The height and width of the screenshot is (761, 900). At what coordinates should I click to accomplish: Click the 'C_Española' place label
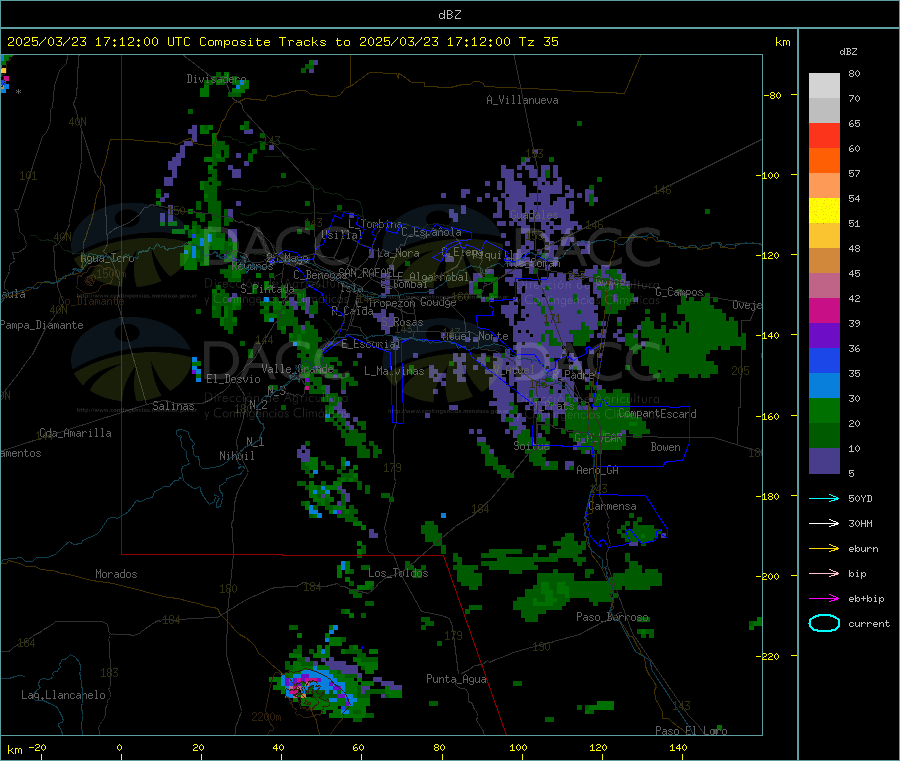click(x=431, y=232)
